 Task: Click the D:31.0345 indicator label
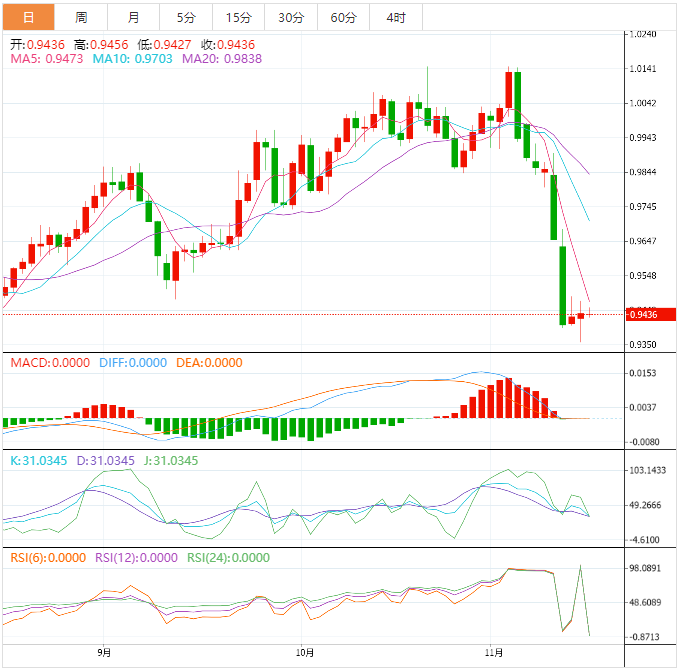(x=106, y=461)
